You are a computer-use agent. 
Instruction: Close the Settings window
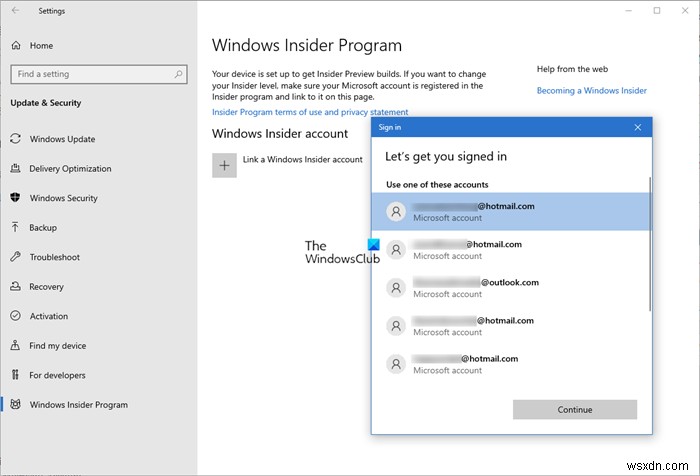point(685,10)
